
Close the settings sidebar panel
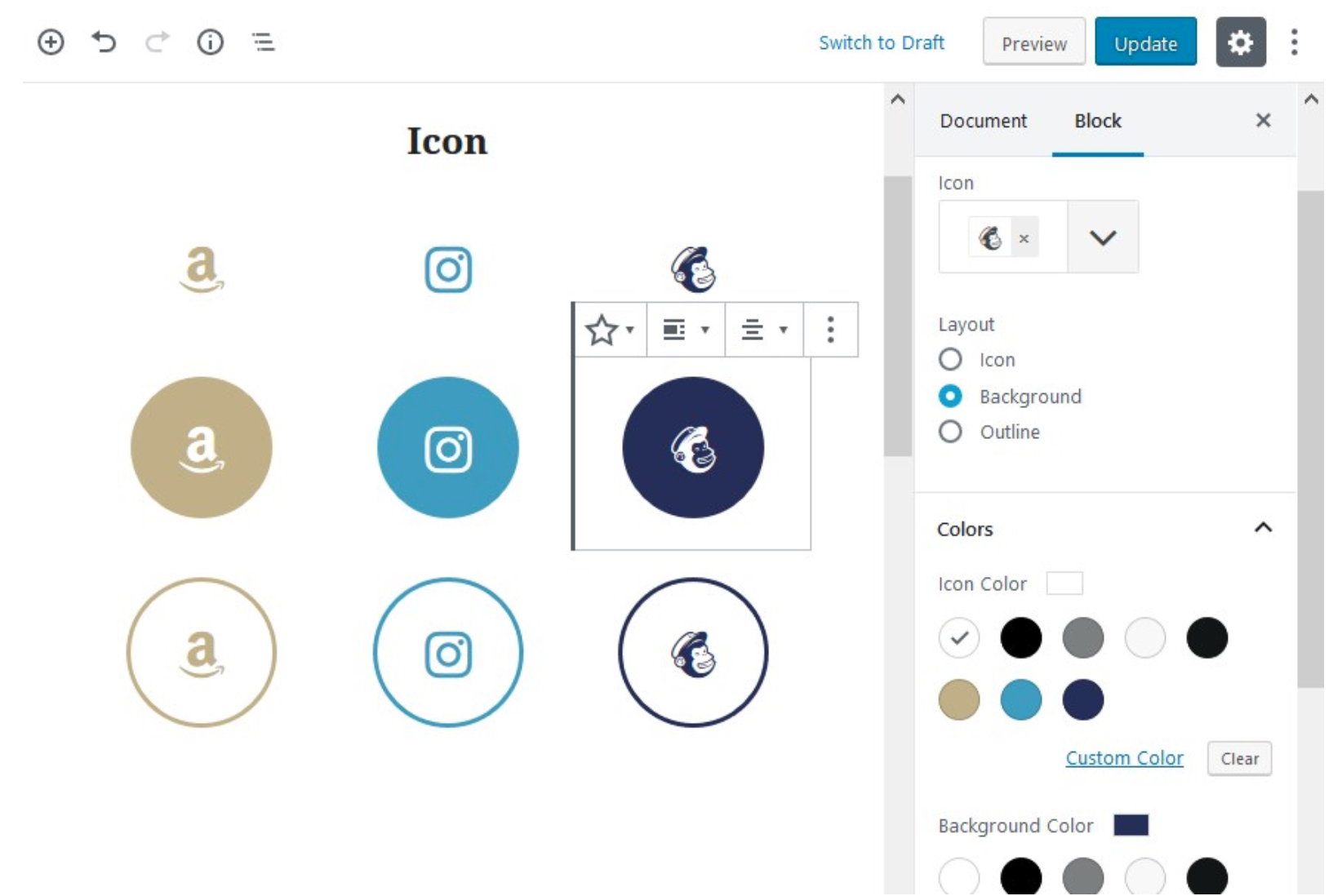pos(1263,121)
